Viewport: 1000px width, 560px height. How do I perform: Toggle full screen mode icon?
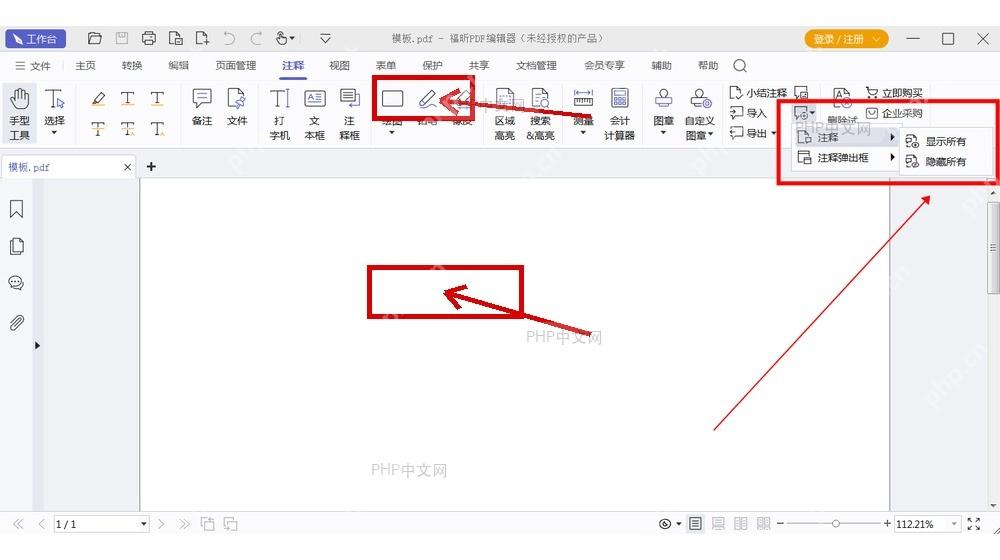coord(974,524)
